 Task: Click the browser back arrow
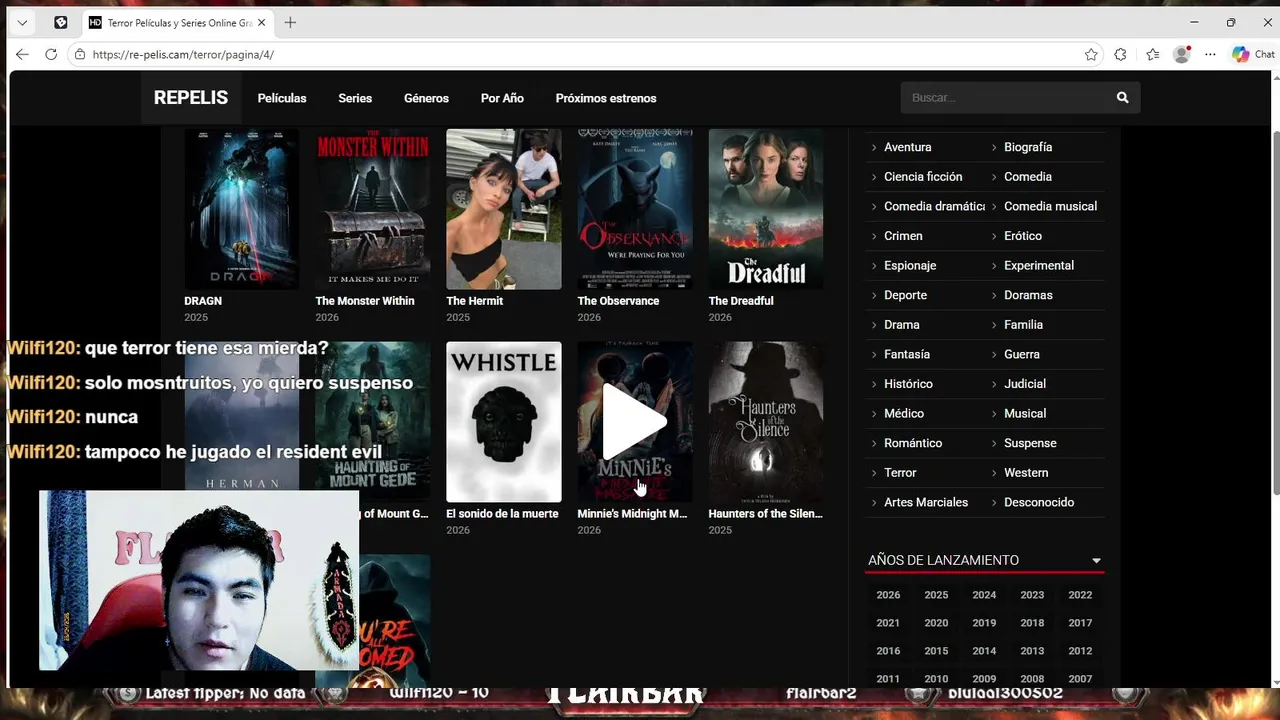click(22, 55)
